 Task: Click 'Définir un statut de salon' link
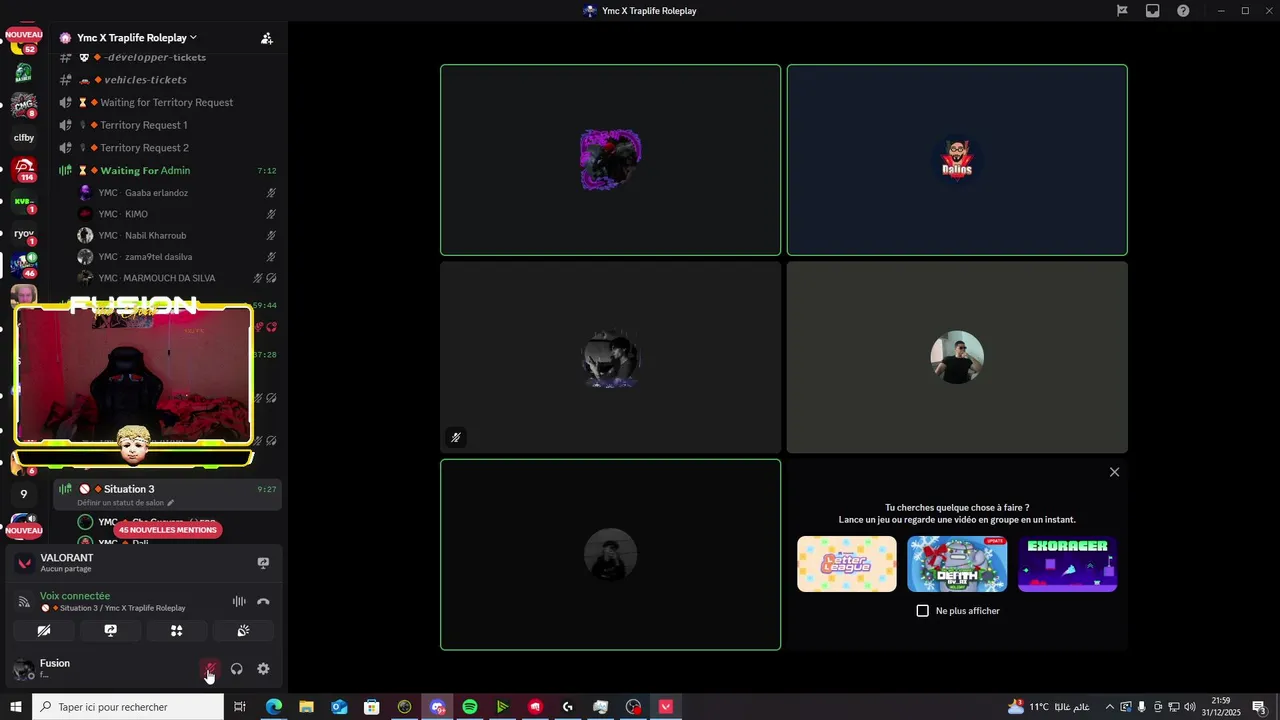pyautogui.click(x=125, y=503)
